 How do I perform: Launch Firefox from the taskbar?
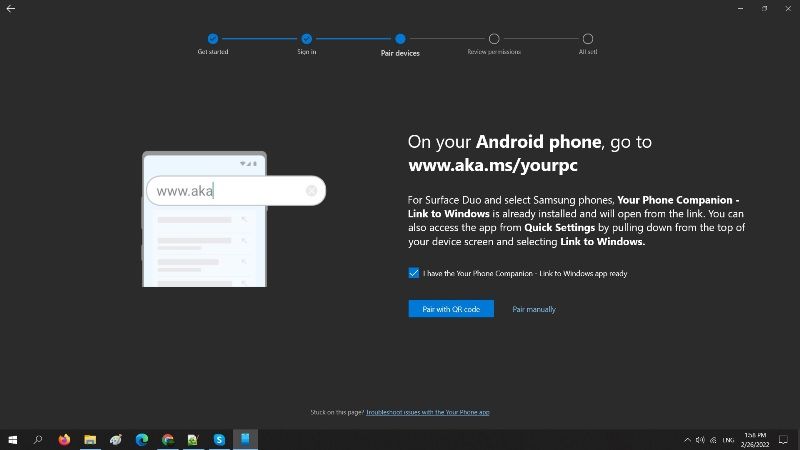64,439
